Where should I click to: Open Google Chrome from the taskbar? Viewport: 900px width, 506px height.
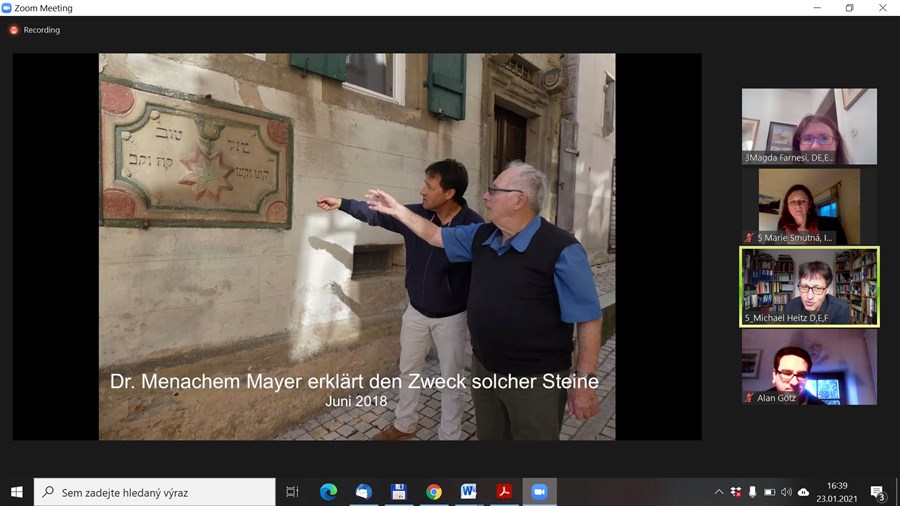tap(434, 492)
